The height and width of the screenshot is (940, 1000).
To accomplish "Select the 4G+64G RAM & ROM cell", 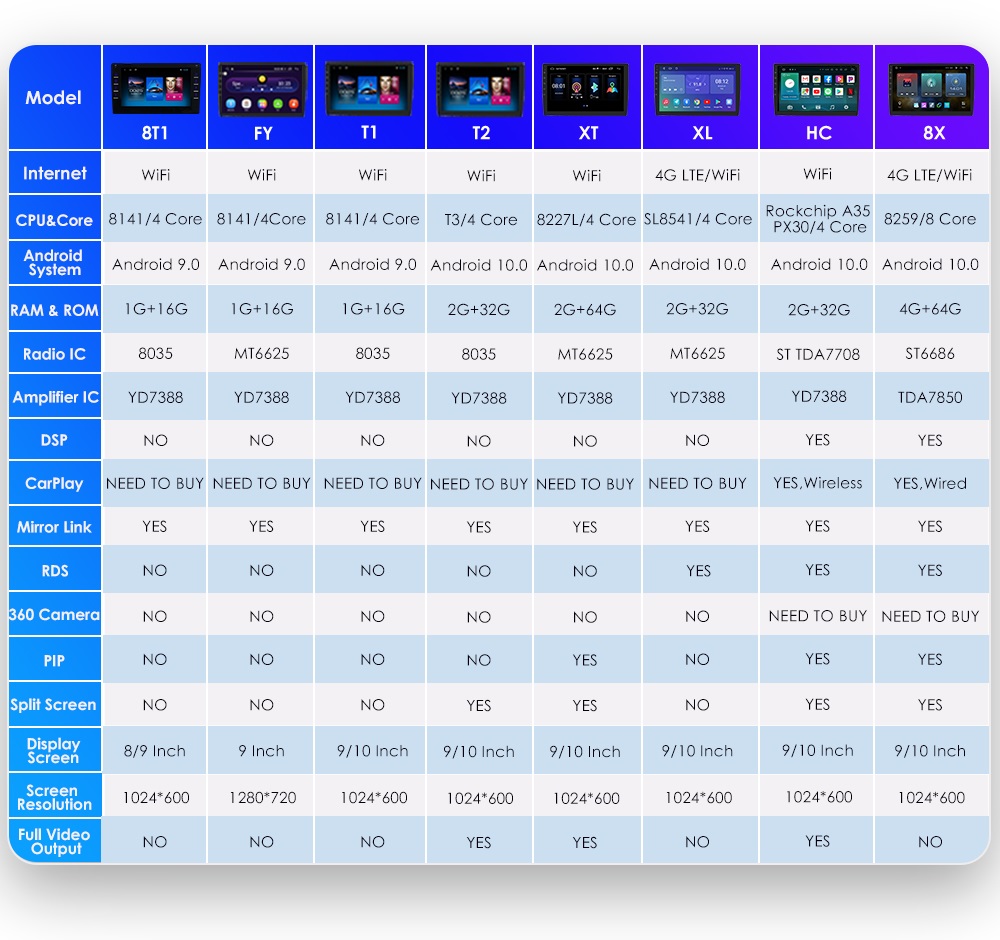I will click(930, 309).
